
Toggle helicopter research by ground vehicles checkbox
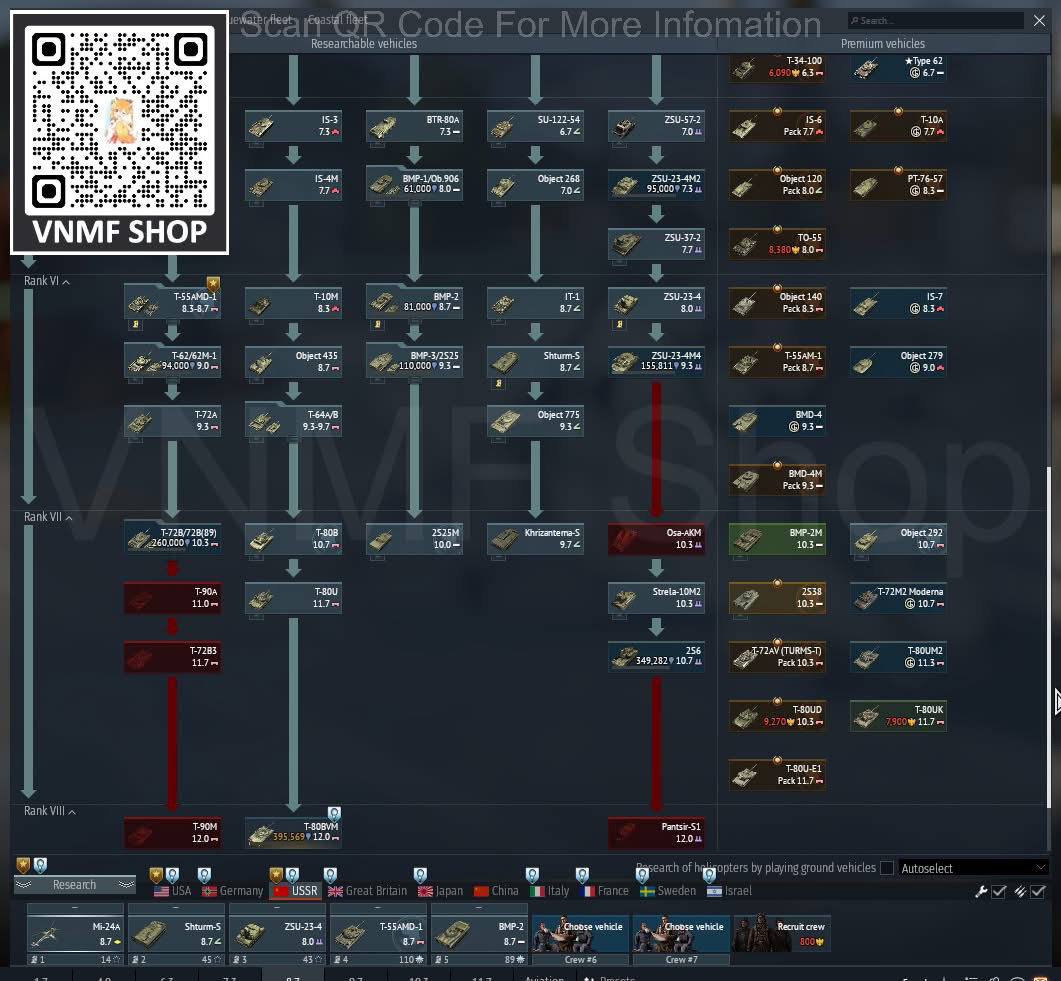[x=886, y=868]
